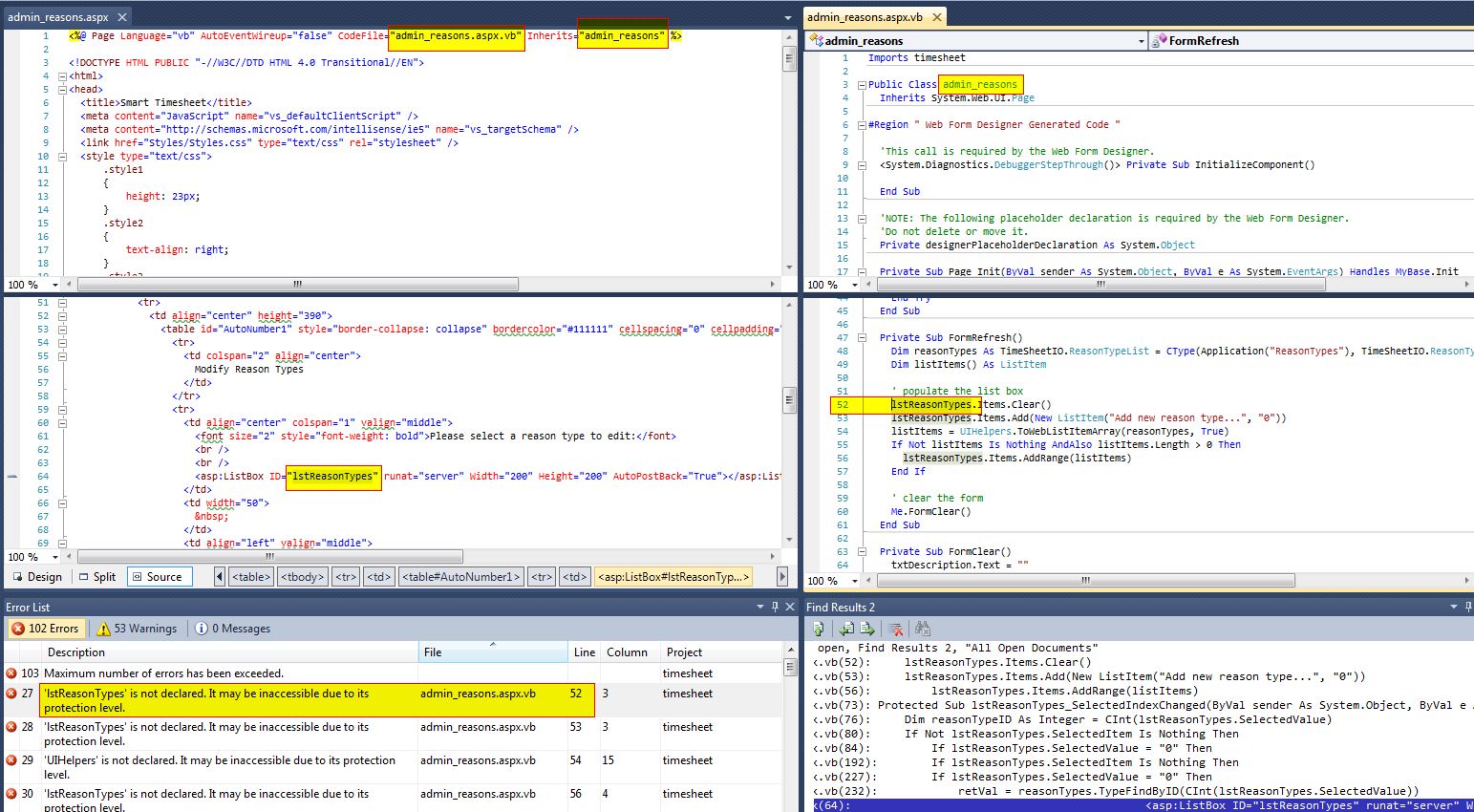Close the admin_reasons.aspx.vb tab
This screenshot has width=1474, height=812.
coord(936,17)
